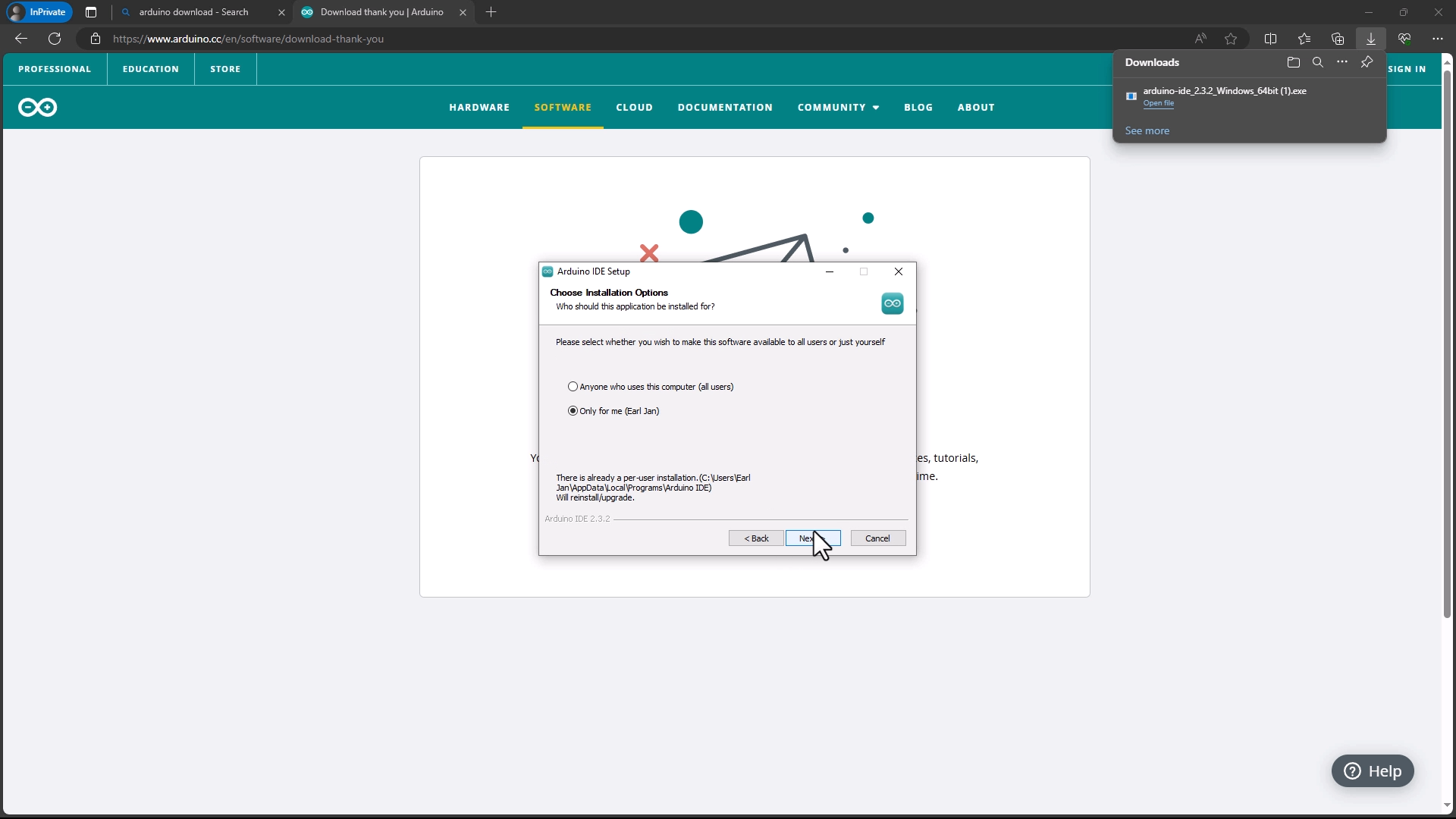
Task: Click the Next button in setup
Action: (x=813, y=538)
